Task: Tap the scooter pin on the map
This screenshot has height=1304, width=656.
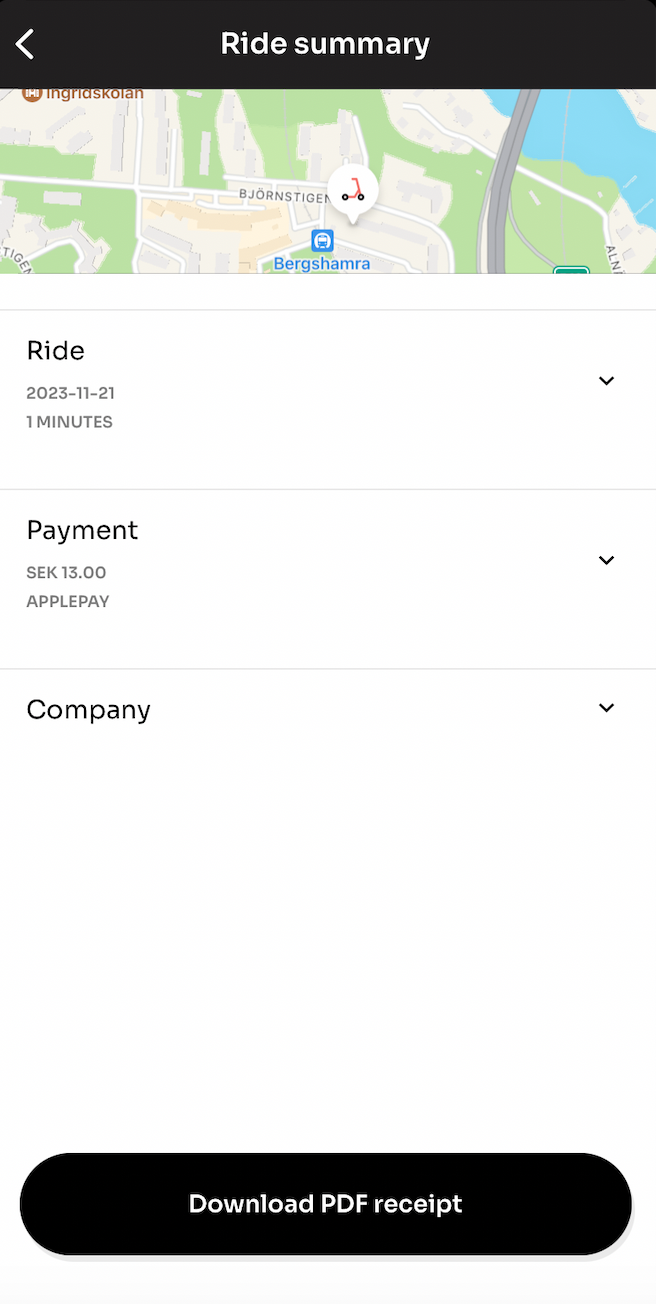Action: 352,189
